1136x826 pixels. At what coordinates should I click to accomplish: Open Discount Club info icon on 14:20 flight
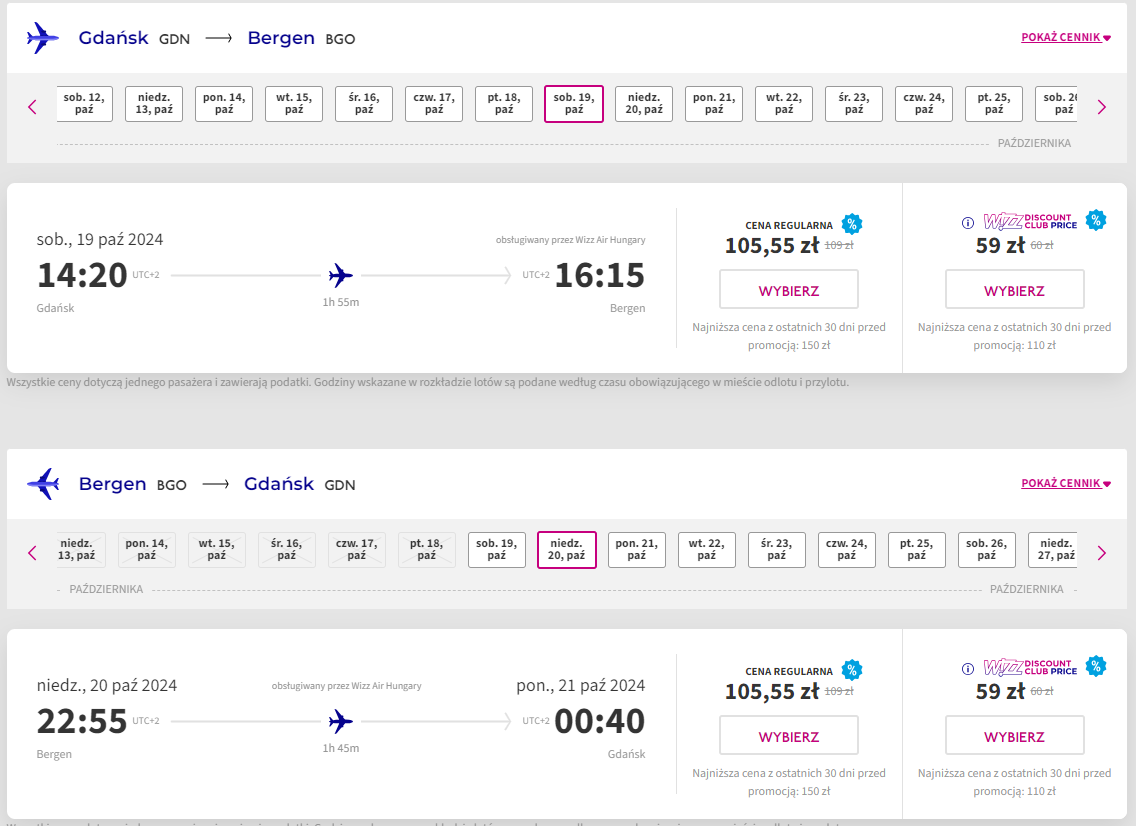click(x=968, y=223)
